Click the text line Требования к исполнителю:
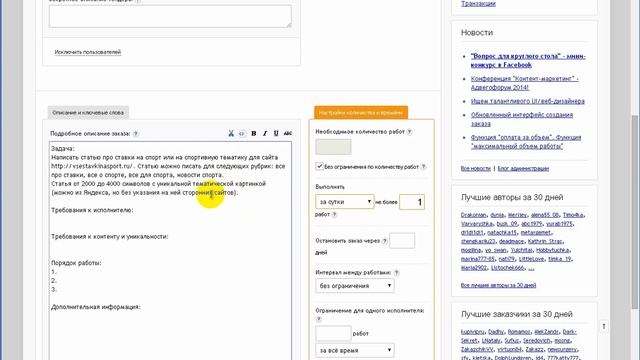The image size is (640, 360). click(92, 210)
